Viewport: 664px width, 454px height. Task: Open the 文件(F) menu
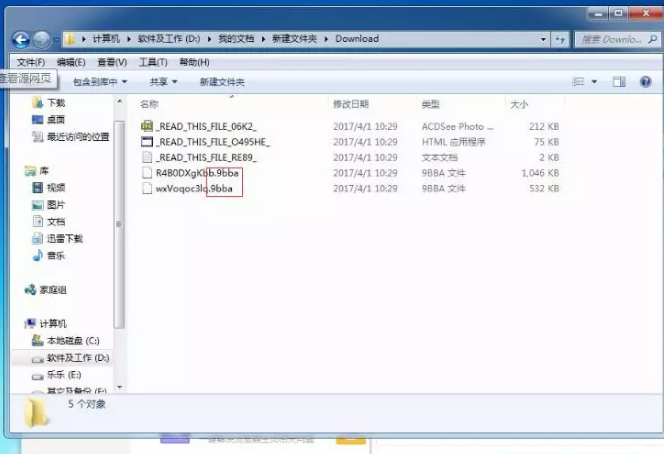click(x=31, y=62)
